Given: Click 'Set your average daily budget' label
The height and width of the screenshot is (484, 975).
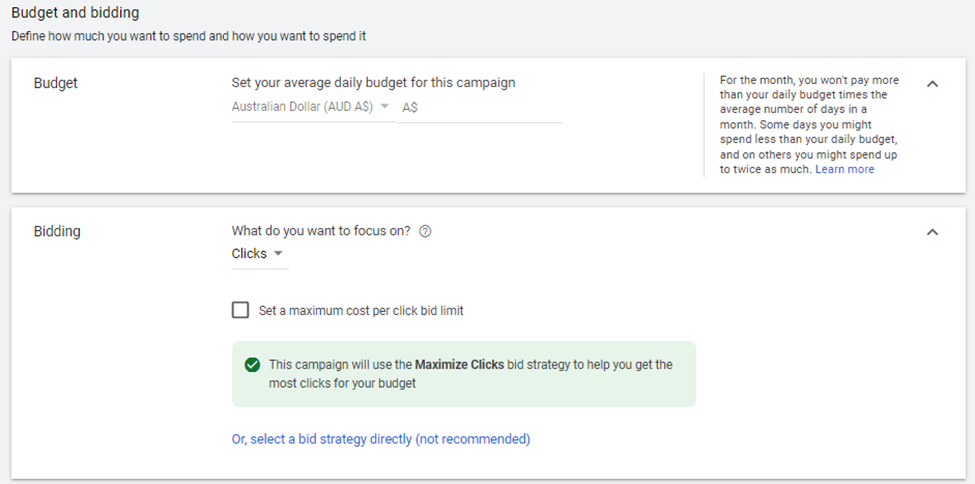Looking at the screenshot, I should click(373, 83).
